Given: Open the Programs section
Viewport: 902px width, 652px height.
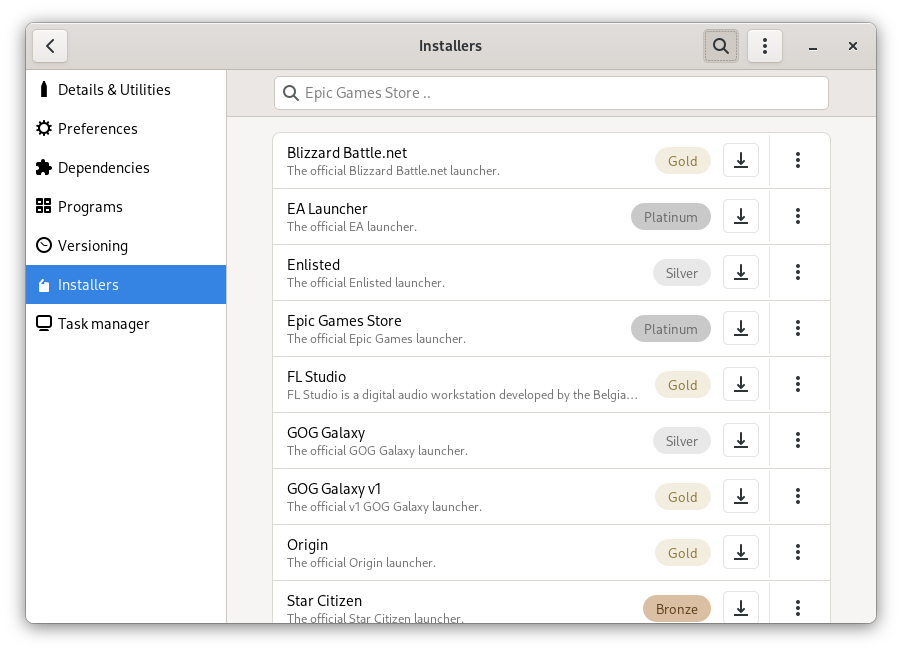Looking at the screenshot, I should point(90,207).
